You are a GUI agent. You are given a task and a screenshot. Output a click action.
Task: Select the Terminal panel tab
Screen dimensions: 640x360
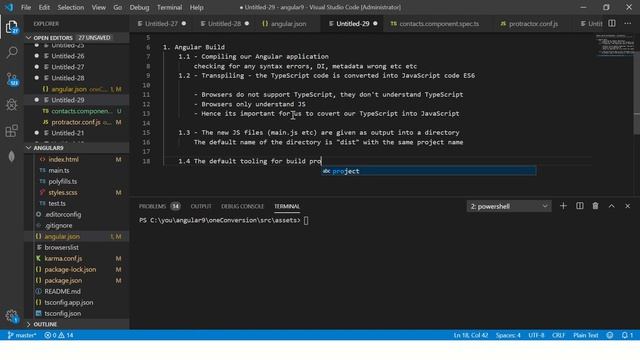tap(287, 206)
